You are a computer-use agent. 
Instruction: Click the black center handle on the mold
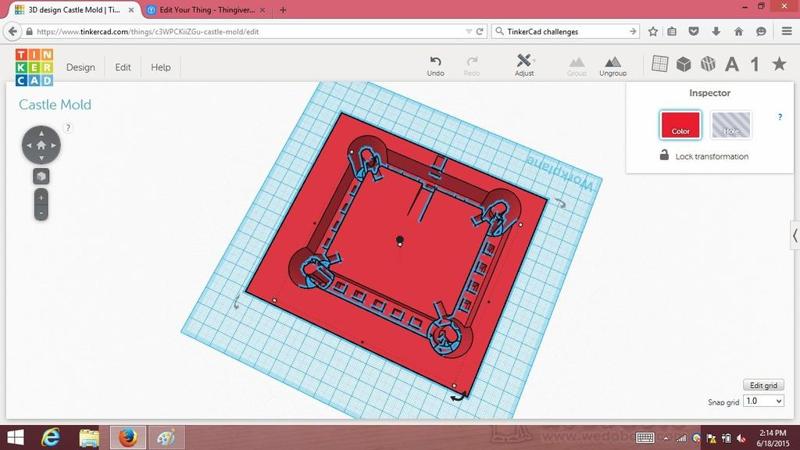[x=400, y=239]
